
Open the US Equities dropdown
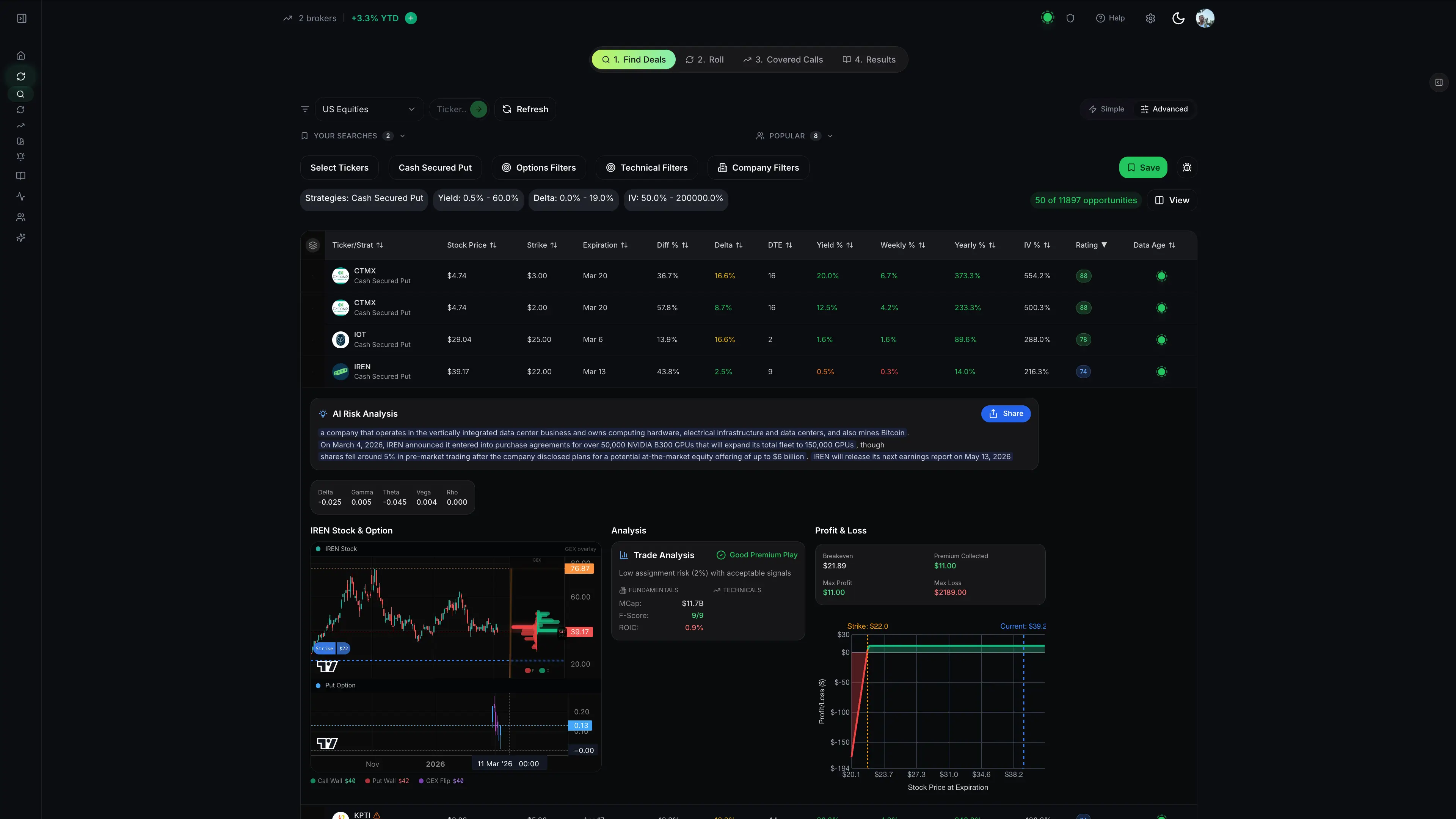tap(369, 109)
